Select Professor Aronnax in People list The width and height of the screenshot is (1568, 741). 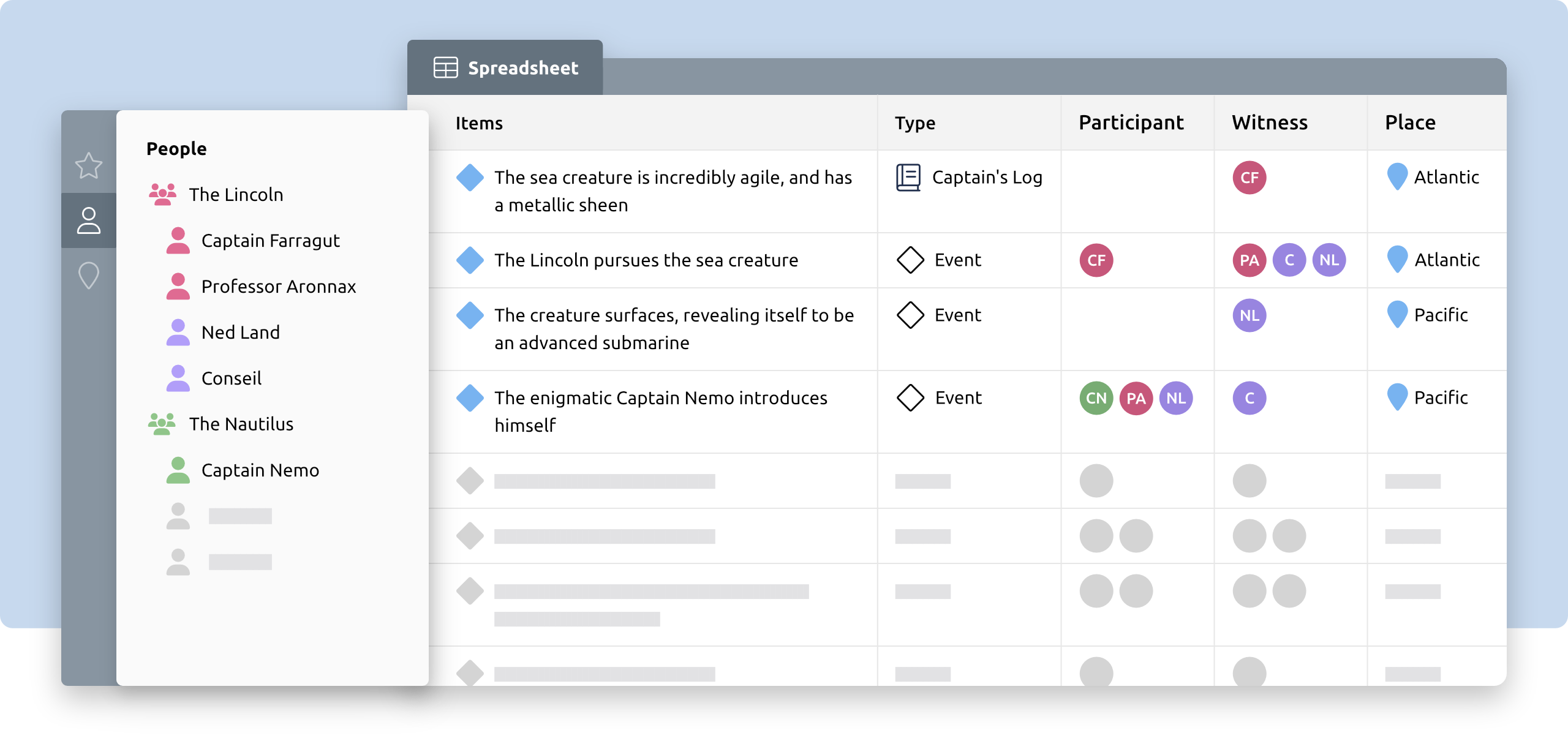point(278,287)
